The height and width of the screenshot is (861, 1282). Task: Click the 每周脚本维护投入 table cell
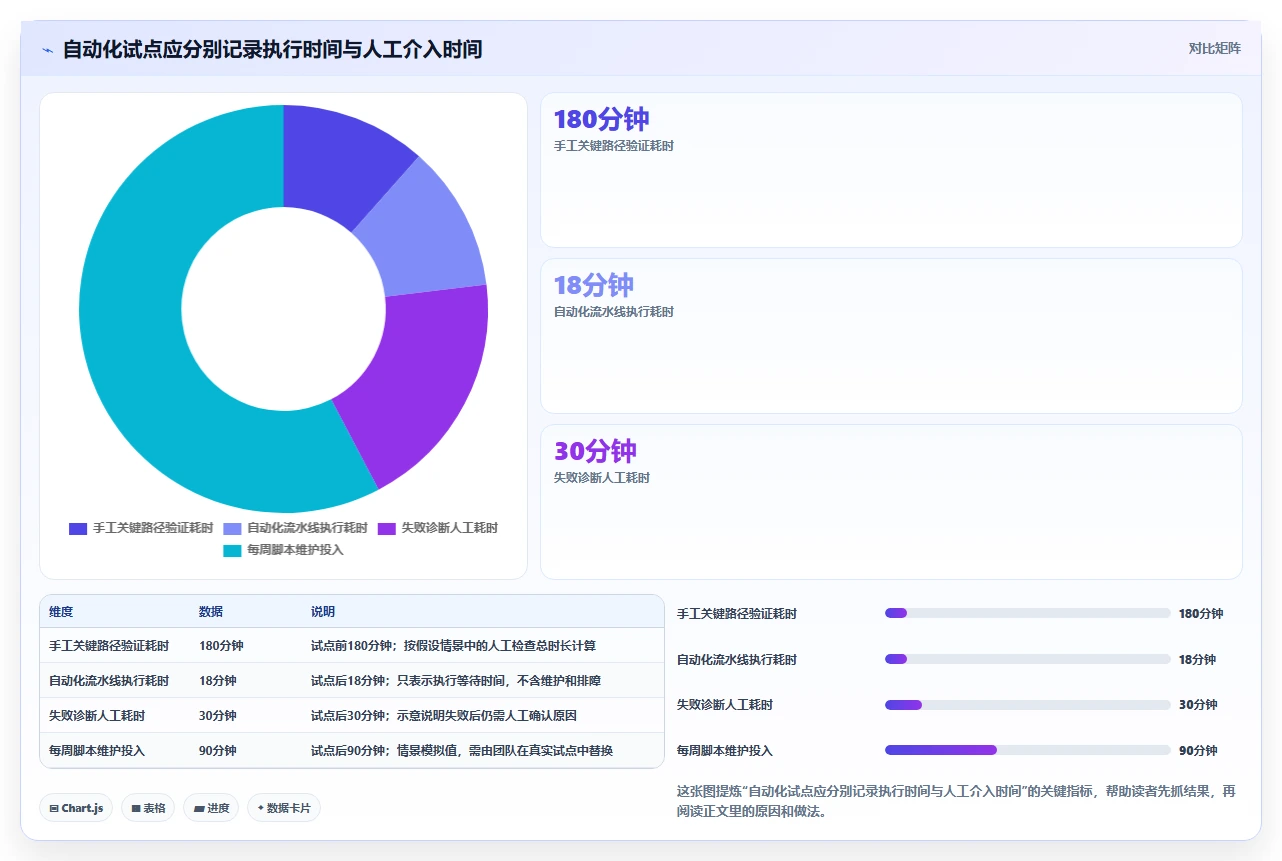[x=97, y=751]
